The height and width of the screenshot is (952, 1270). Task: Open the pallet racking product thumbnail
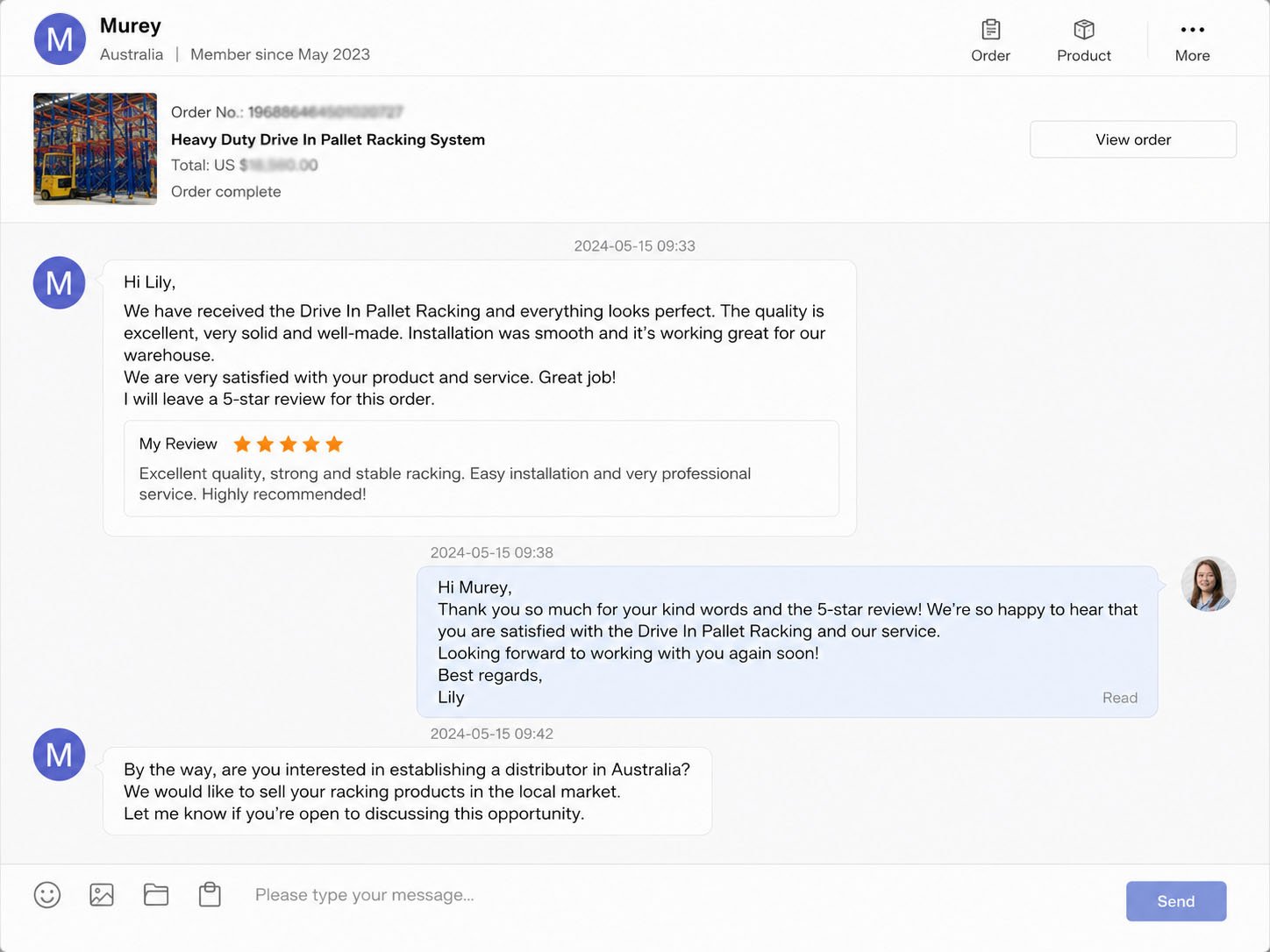[95, 149]
